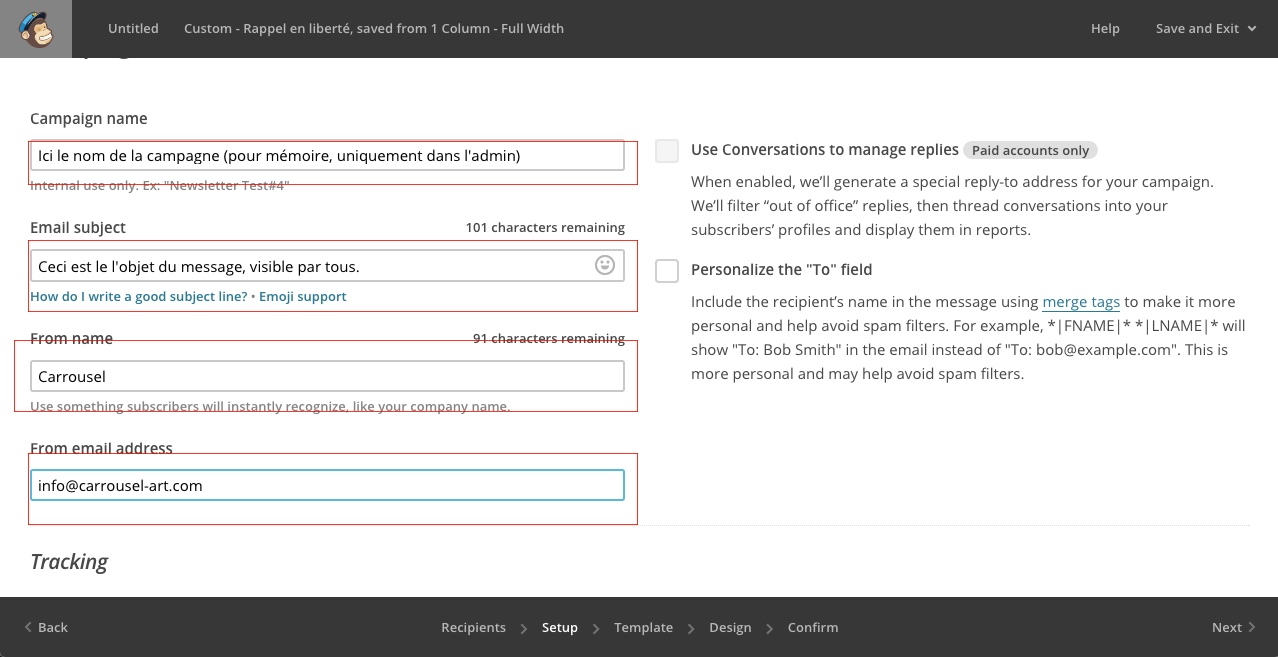Check Personalize the "To" field
Viewport: 1278px width, 657px height.
tap(667, 270)
